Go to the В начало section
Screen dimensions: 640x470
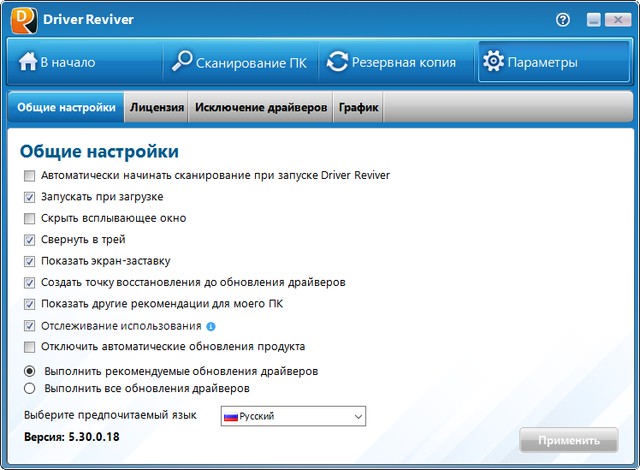coord(85,62)
